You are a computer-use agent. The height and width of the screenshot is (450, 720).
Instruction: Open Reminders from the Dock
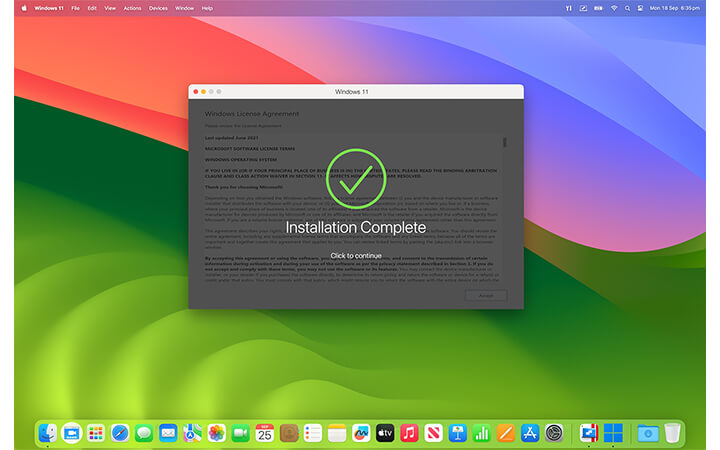pyautogui.click(x=313, y=433)
